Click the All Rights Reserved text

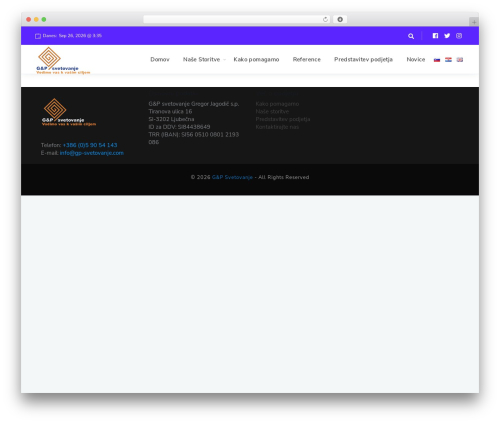pyautogui.click(x=284, y=177)
